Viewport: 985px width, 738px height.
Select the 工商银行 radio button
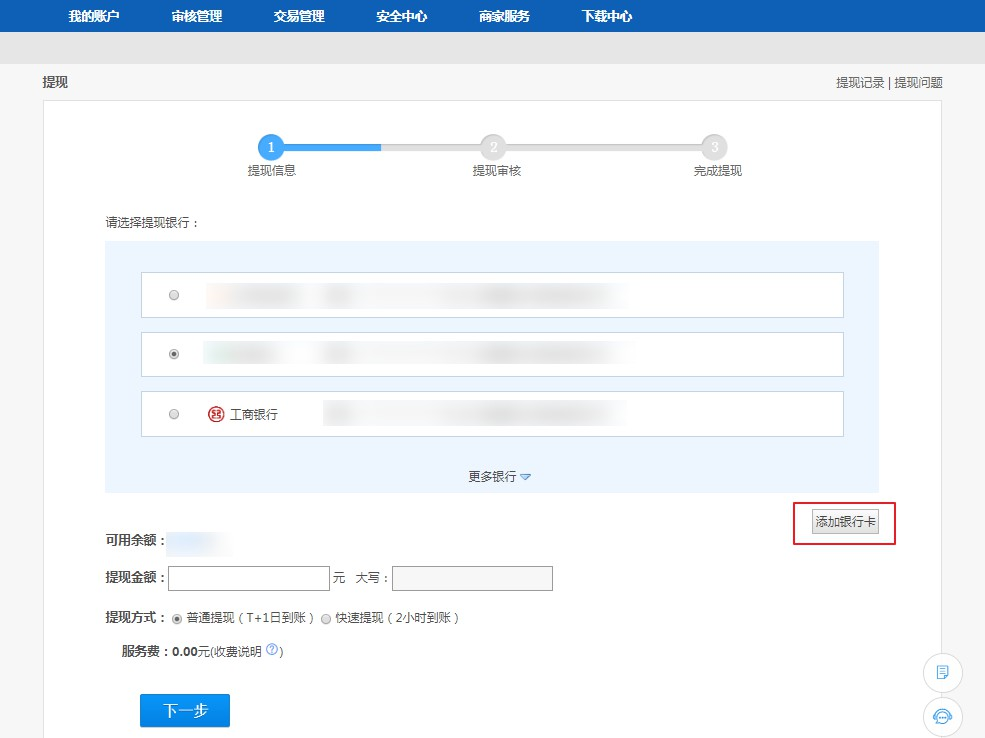[x=174, y=414]
